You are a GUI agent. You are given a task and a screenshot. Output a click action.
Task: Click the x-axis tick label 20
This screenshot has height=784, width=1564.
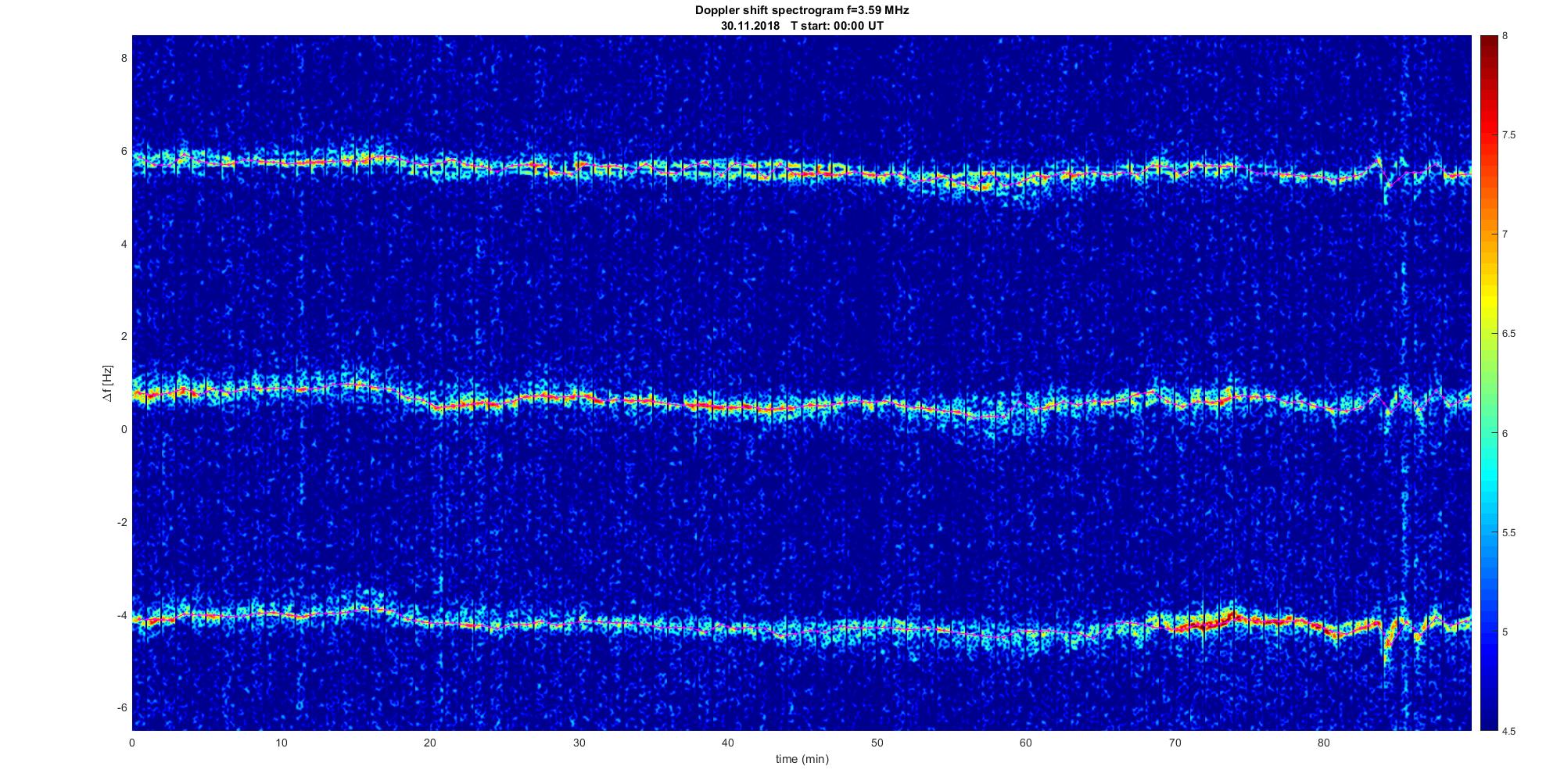click(x=430, y=742)
